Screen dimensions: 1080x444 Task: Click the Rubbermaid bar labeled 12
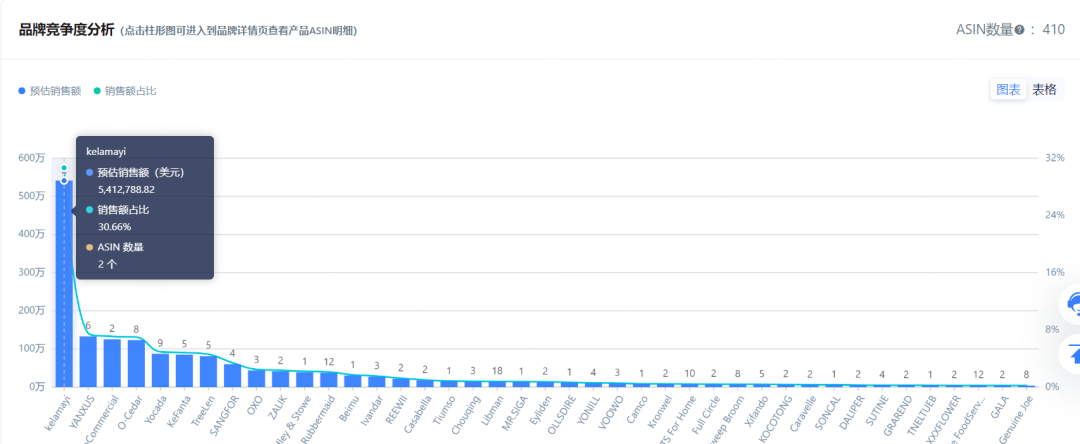coord(329,379)
